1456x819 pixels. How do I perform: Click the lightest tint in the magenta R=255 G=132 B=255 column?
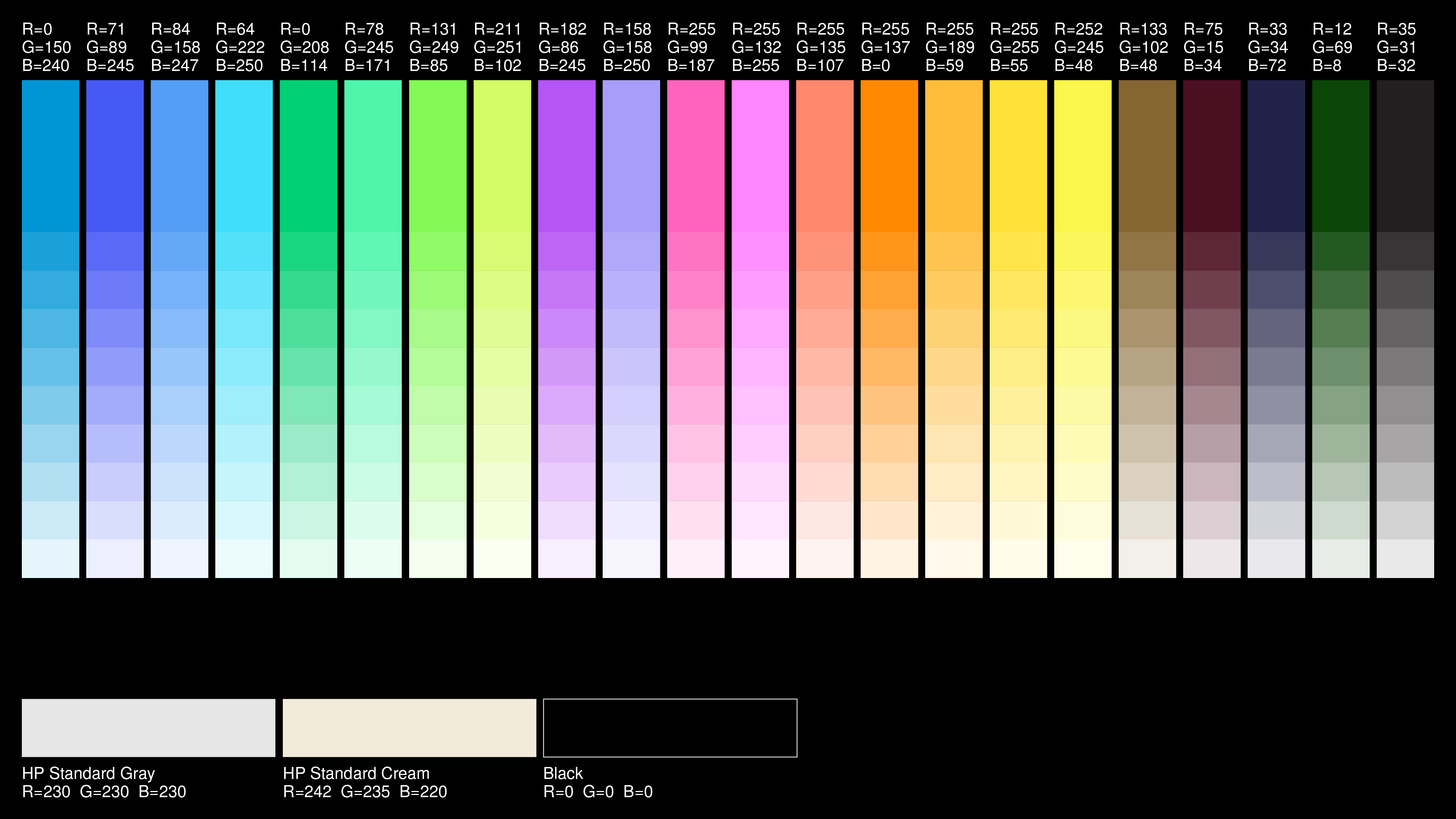click(x=760, y=558)
